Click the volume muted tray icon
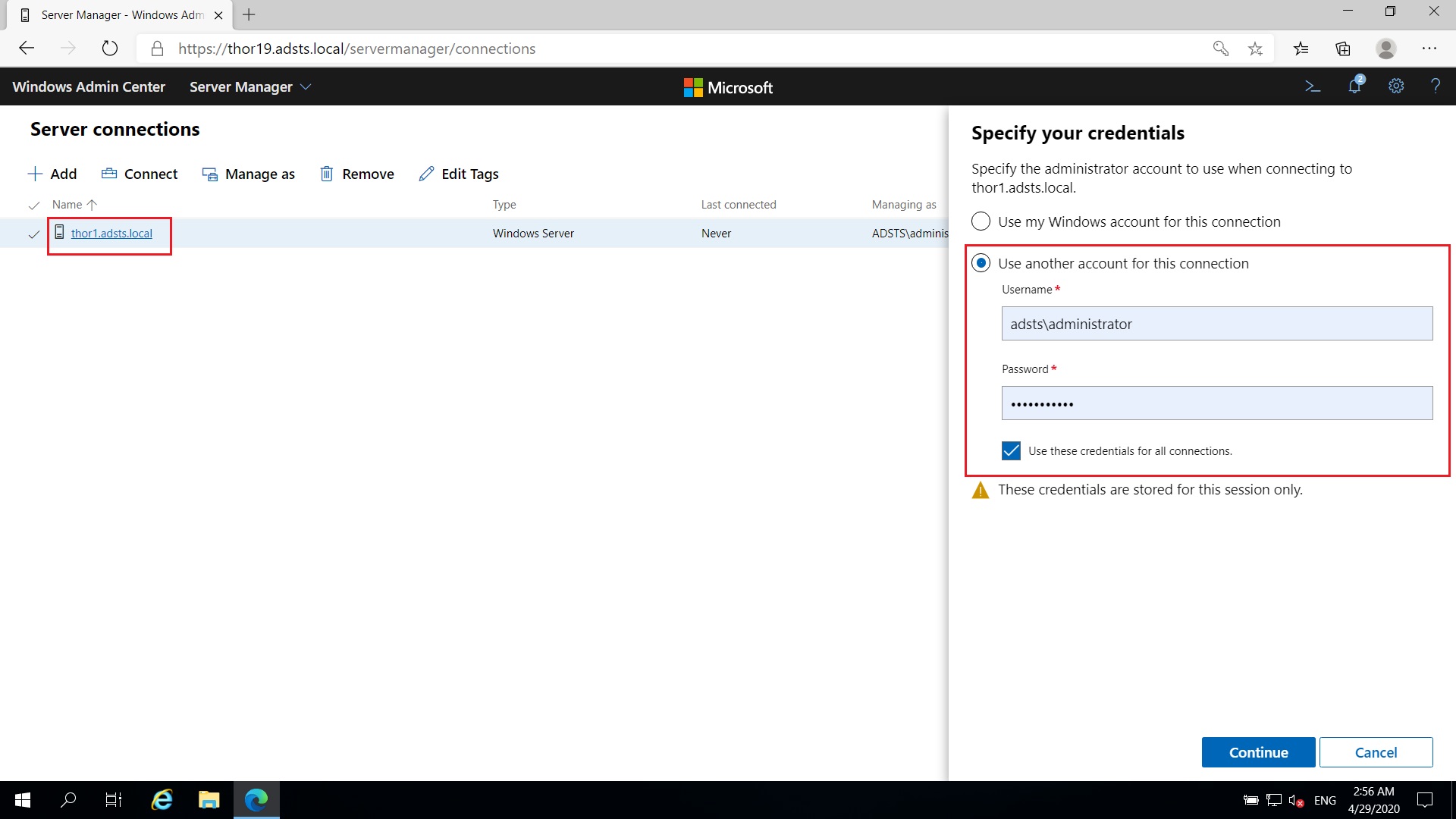Image resolution: width=1456 pixels, height=819 pixels. pos(1296,800)
